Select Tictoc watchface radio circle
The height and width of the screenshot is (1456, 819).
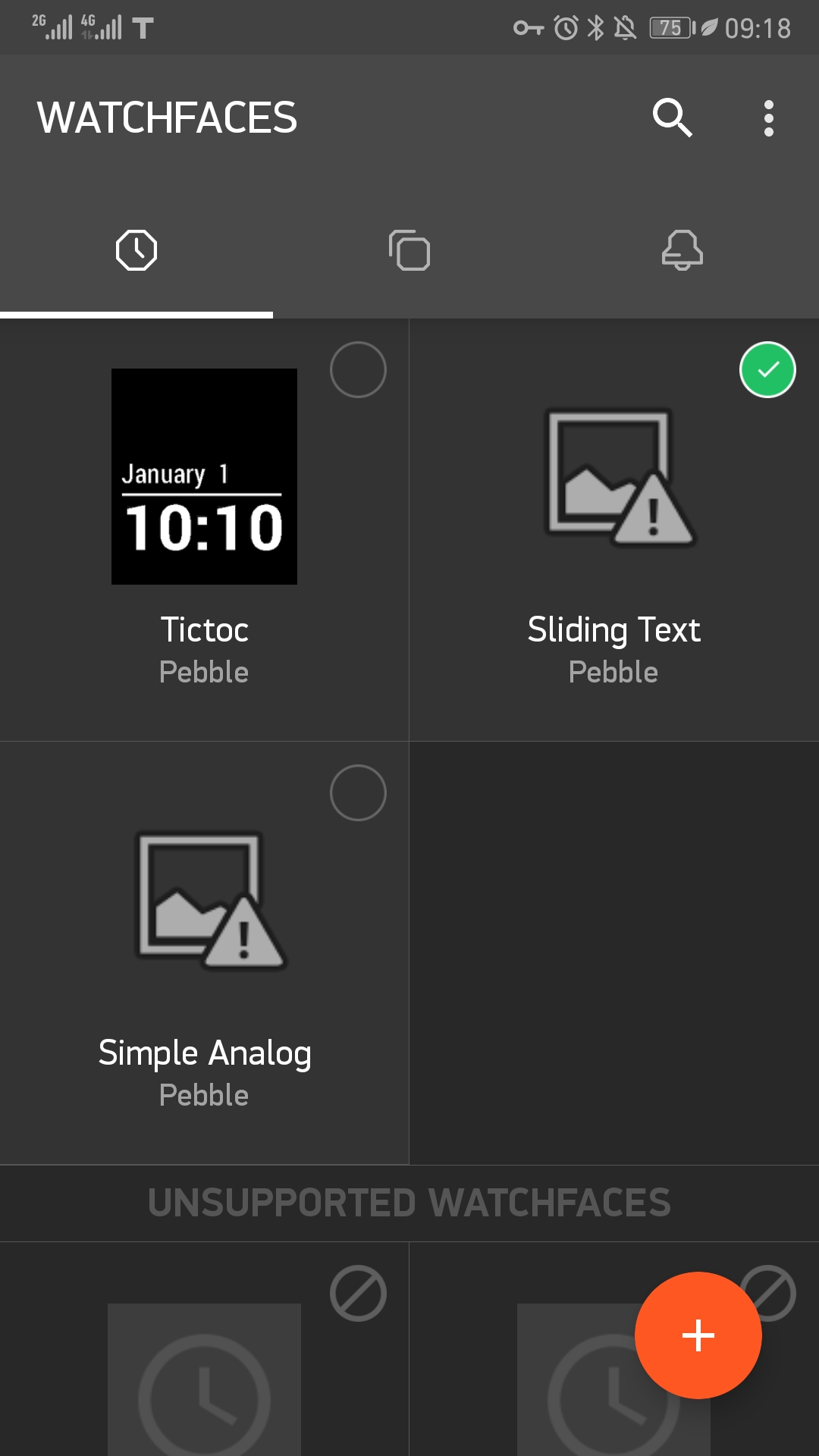tap(358, 370)
